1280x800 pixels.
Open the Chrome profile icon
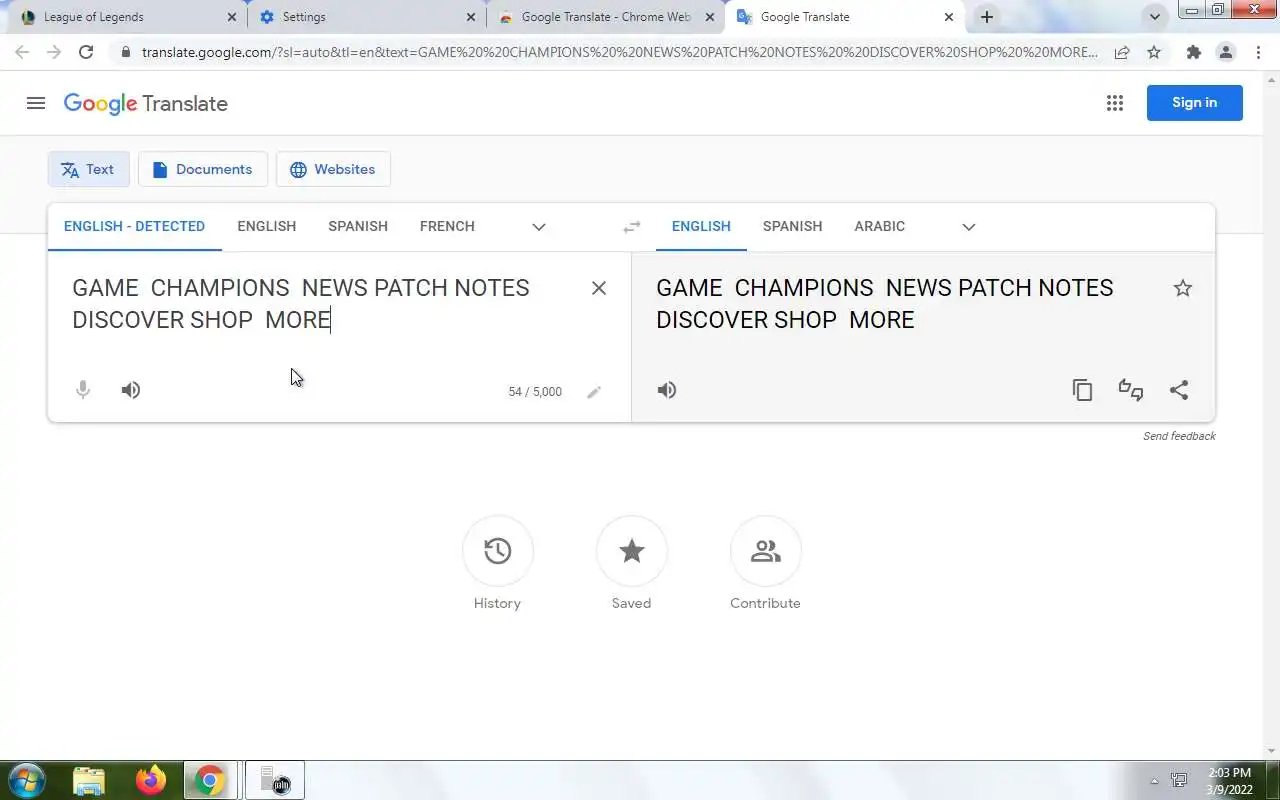[x=1226, y=52]
